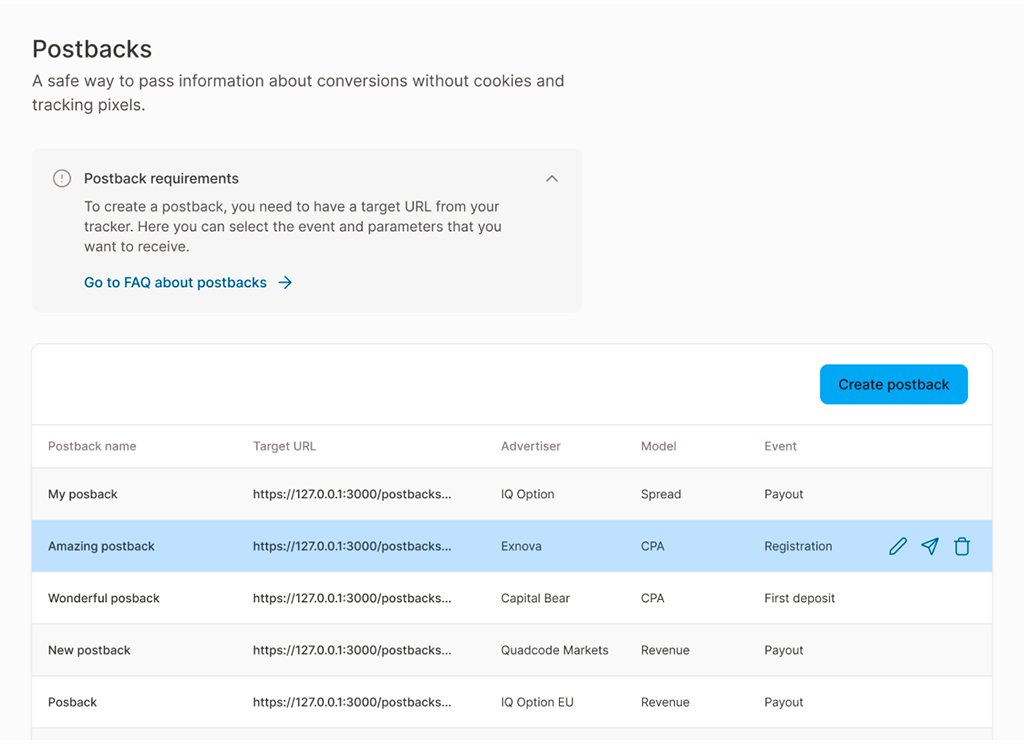Image resolution: width=1024 pixels, height=744 pixels.
Task: Click the First deposit event cell
Action: (x=799, y=598)
